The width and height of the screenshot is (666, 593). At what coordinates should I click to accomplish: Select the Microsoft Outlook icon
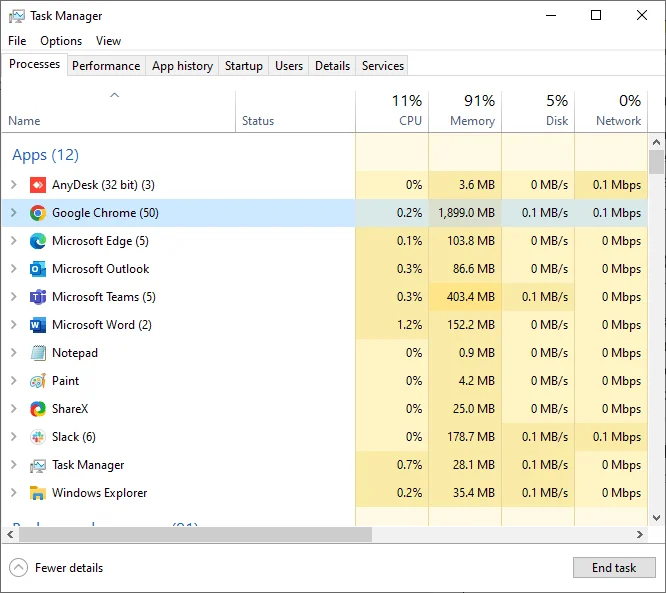pos(38,269)
